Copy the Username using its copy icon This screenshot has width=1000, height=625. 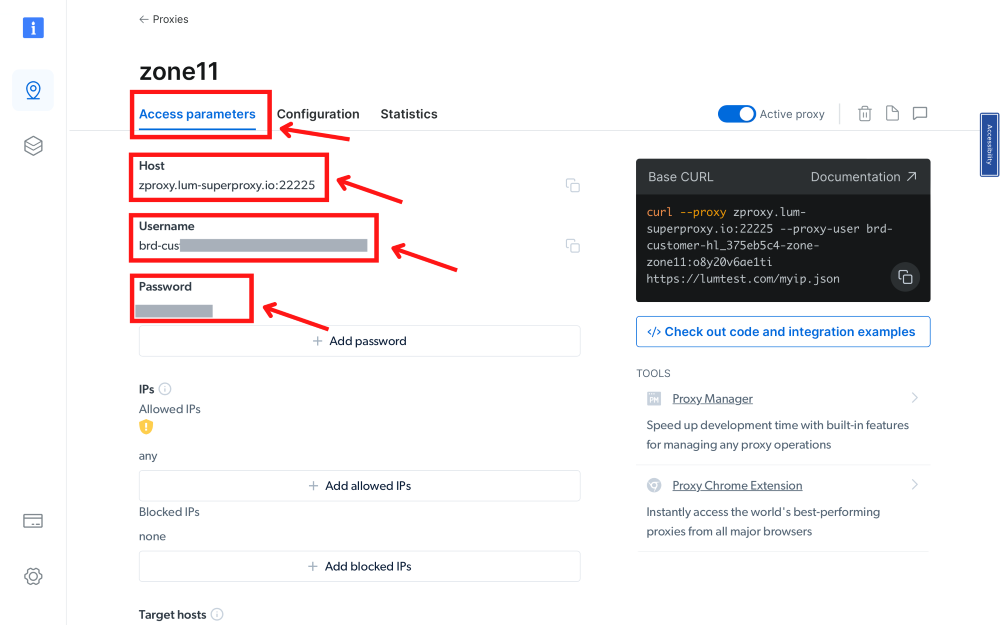click(x=572, y=245)
